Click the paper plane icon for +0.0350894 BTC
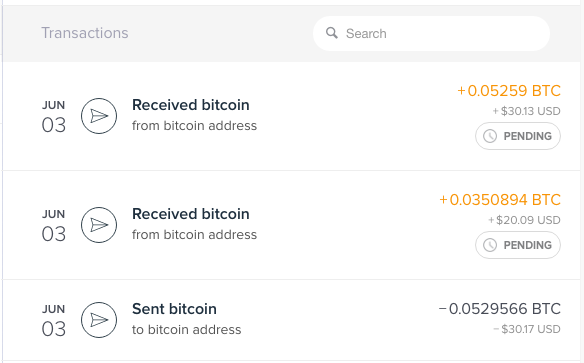The width and height of the screenshot is (584, 363). click(x=99, y=225)
